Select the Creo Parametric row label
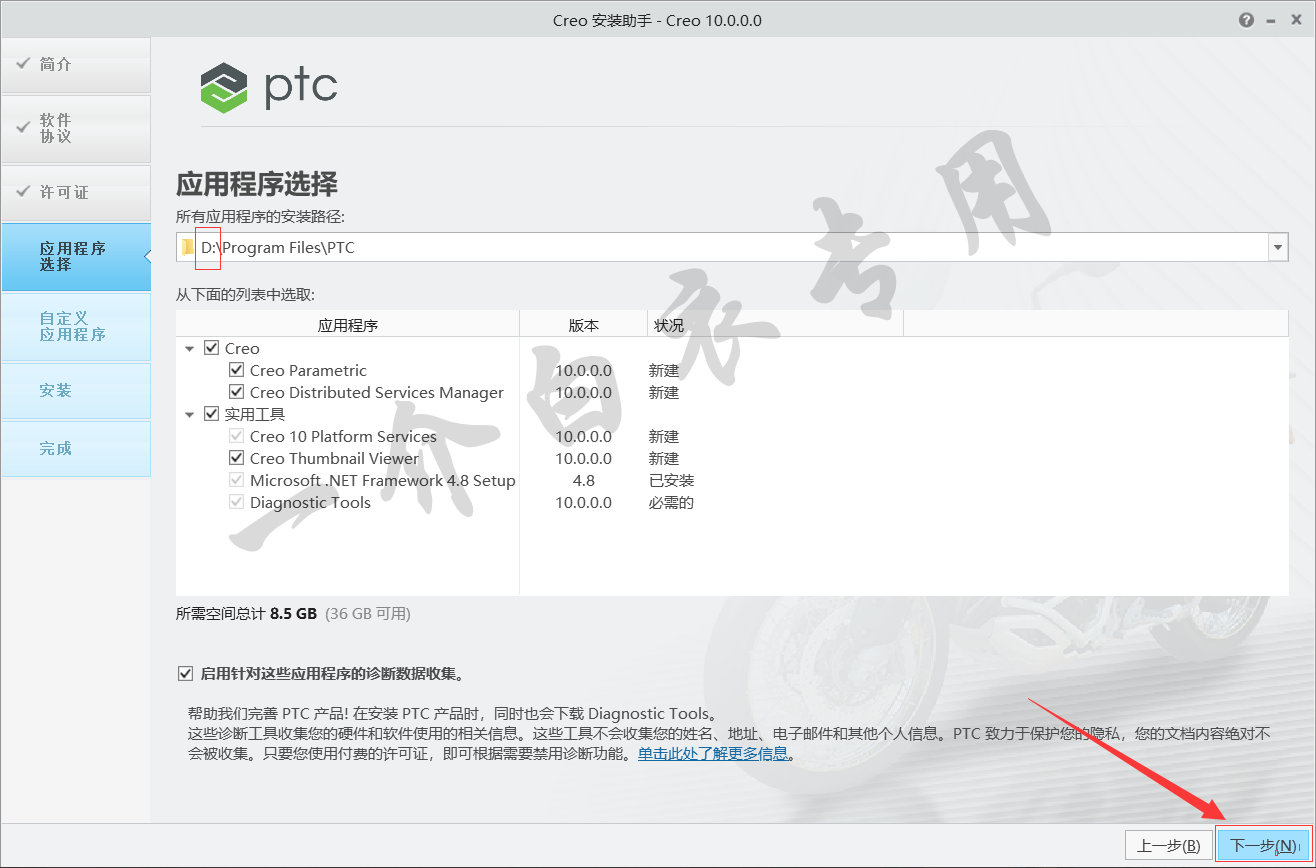Image resolution: width=1316 pixels, height=868 pixels. click(x=308, y=370)
